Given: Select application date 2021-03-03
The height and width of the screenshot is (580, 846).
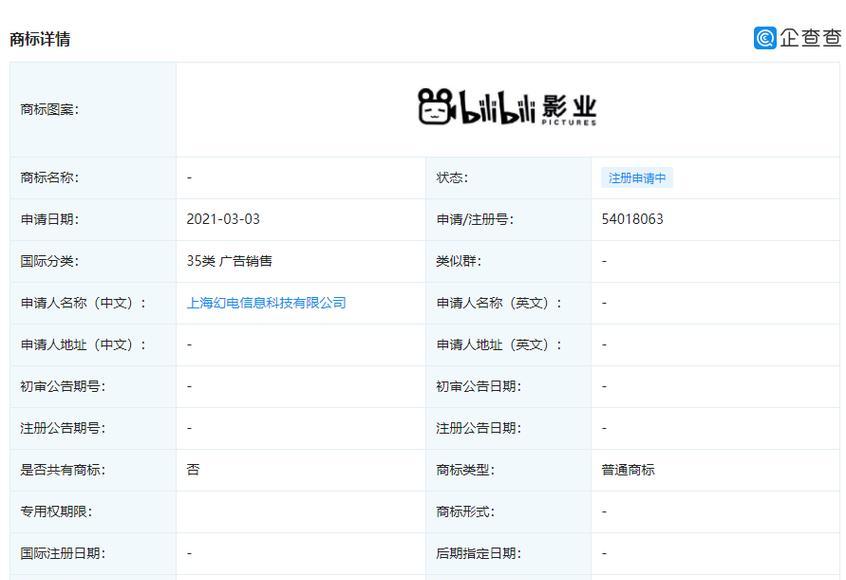Looking at the screenshot, I should 223,219.
